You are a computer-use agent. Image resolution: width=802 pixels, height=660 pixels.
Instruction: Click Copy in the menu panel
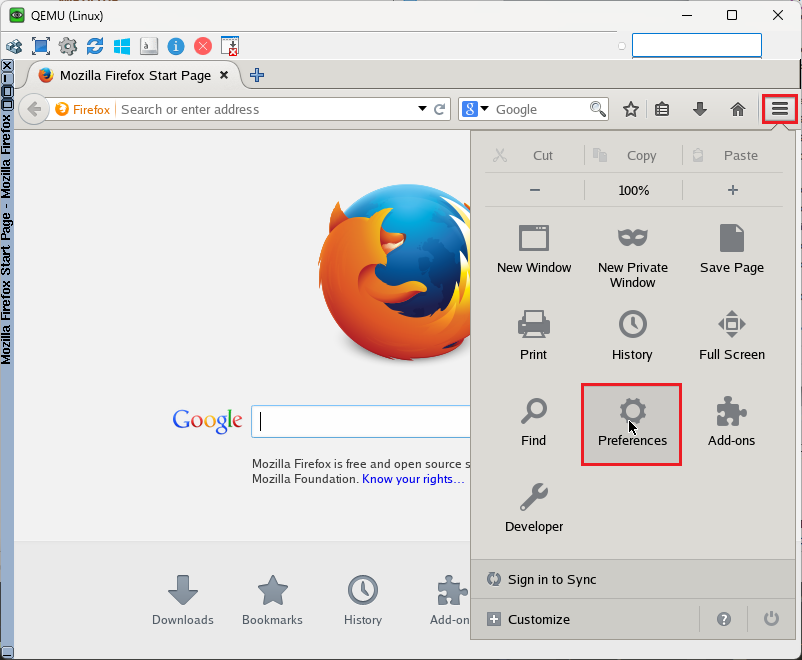pos(633,156)
